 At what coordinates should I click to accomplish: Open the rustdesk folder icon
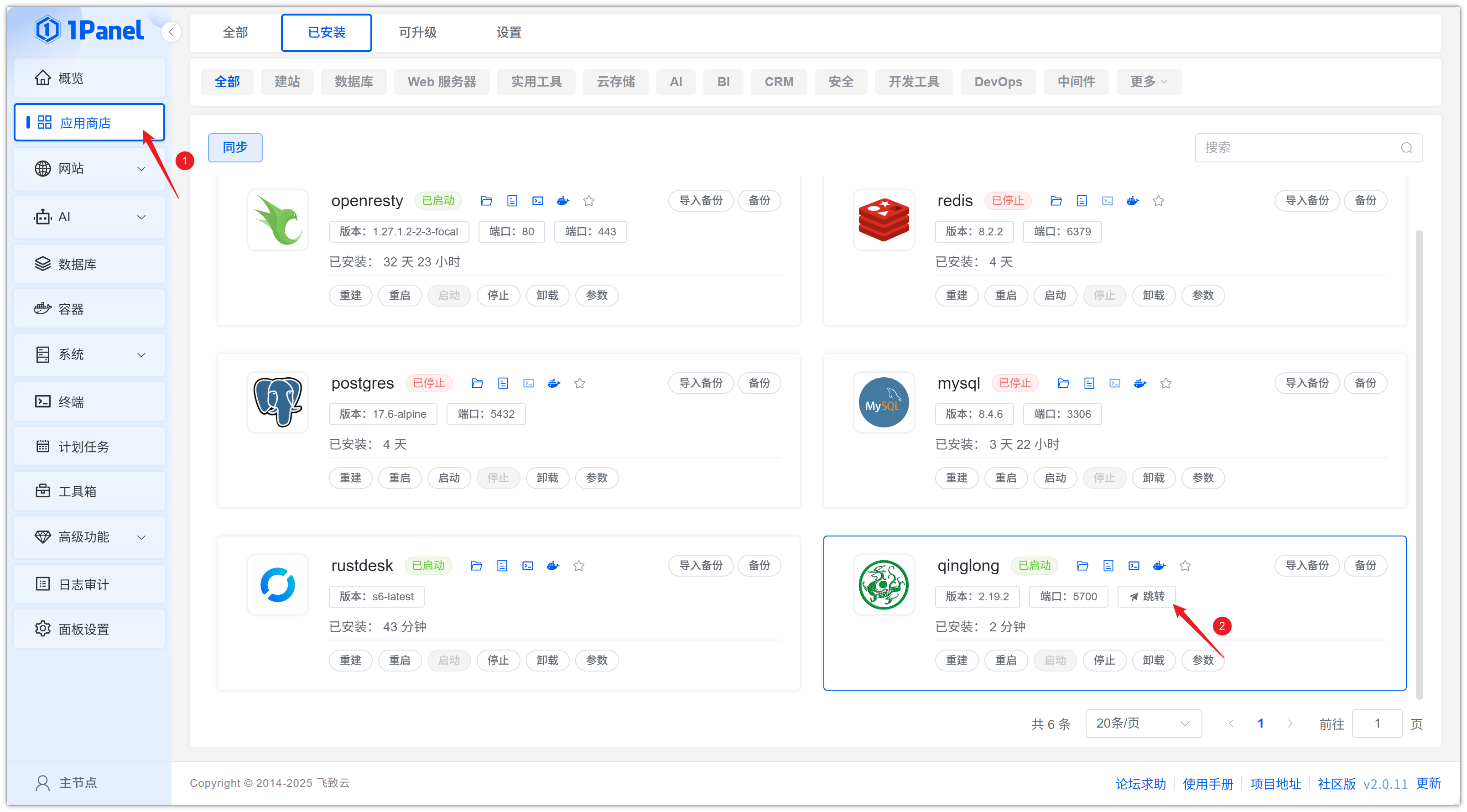pyautogui.click(x=477, y=566)
